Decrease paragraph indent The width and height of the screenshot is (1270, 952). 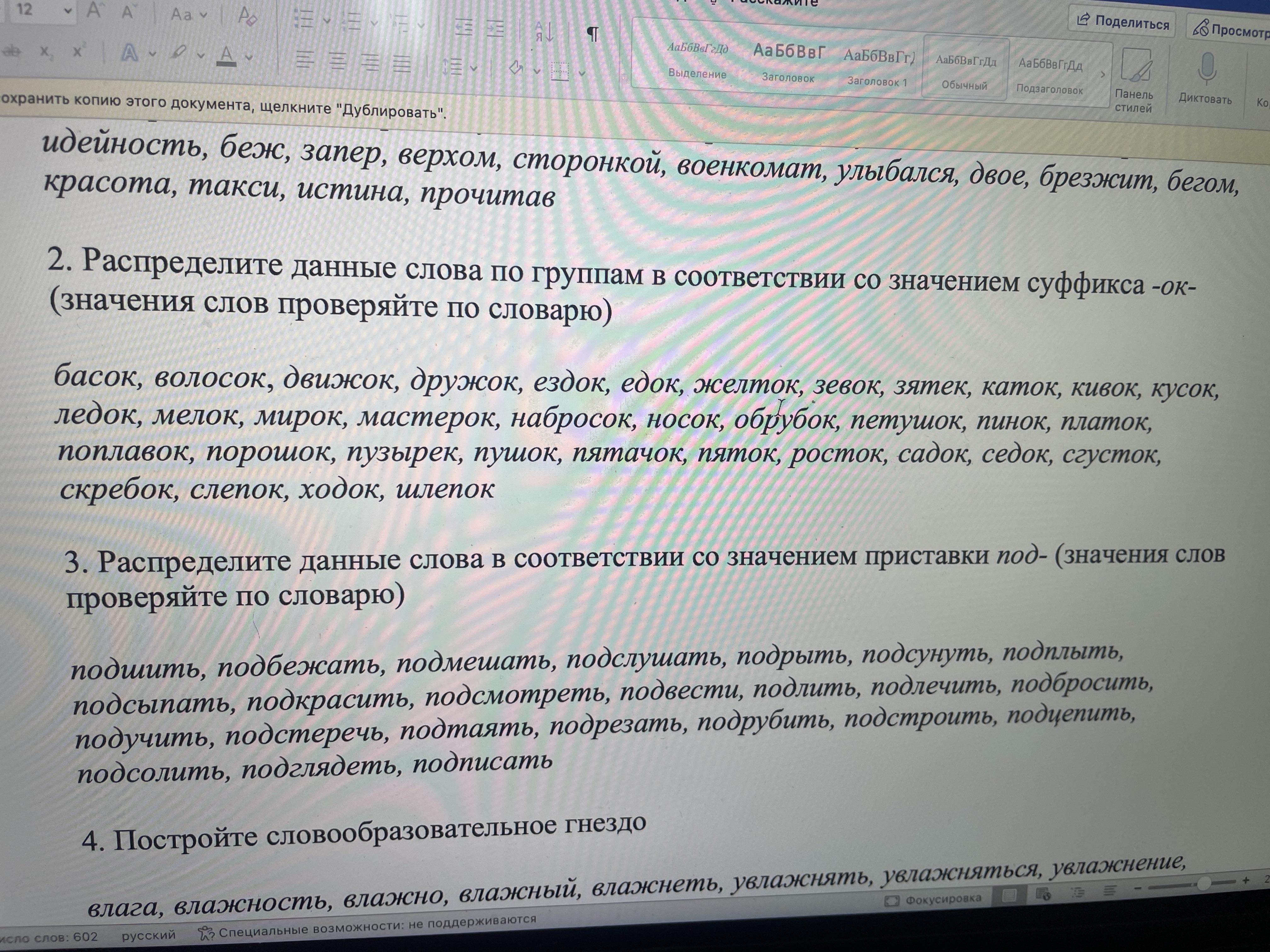463,27
